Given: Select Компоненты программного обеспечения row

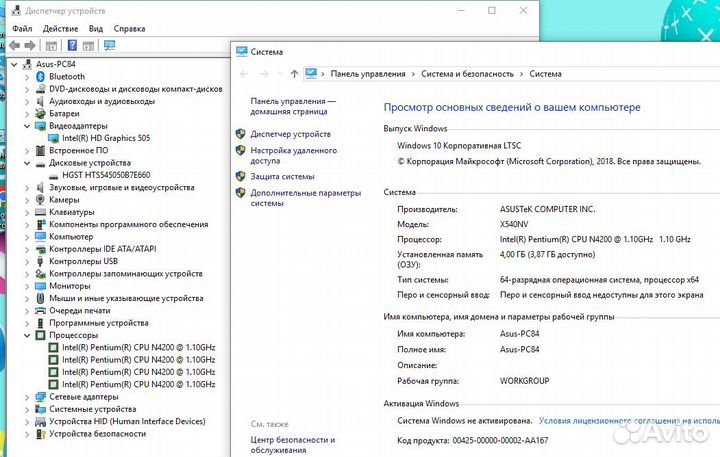Looking at the screenshot, I should pyautogui.click(x=129, y=224).
